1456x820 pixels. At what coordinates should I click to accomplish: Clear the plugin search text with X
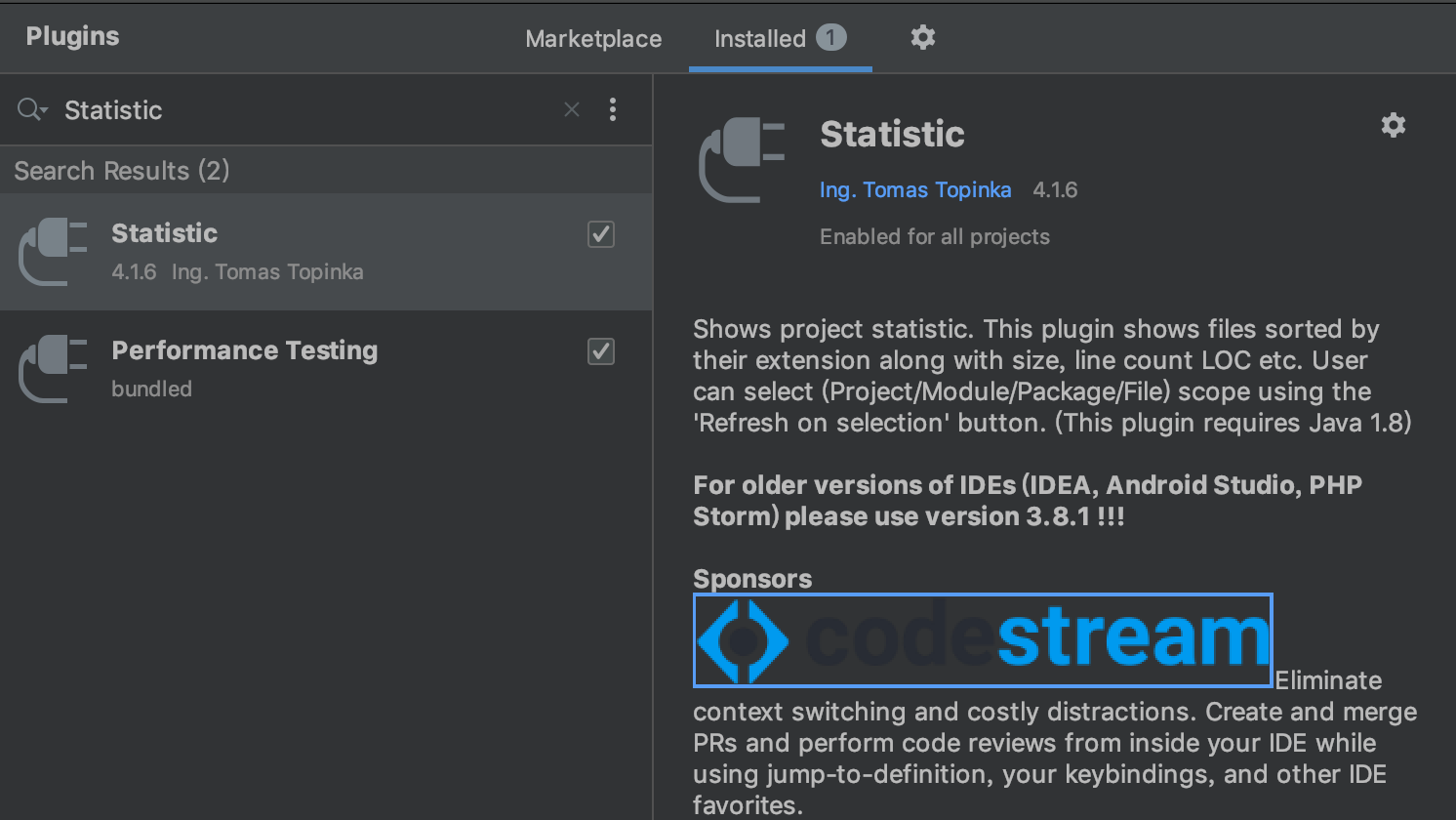pyautogui.click(x=572, y=110)
